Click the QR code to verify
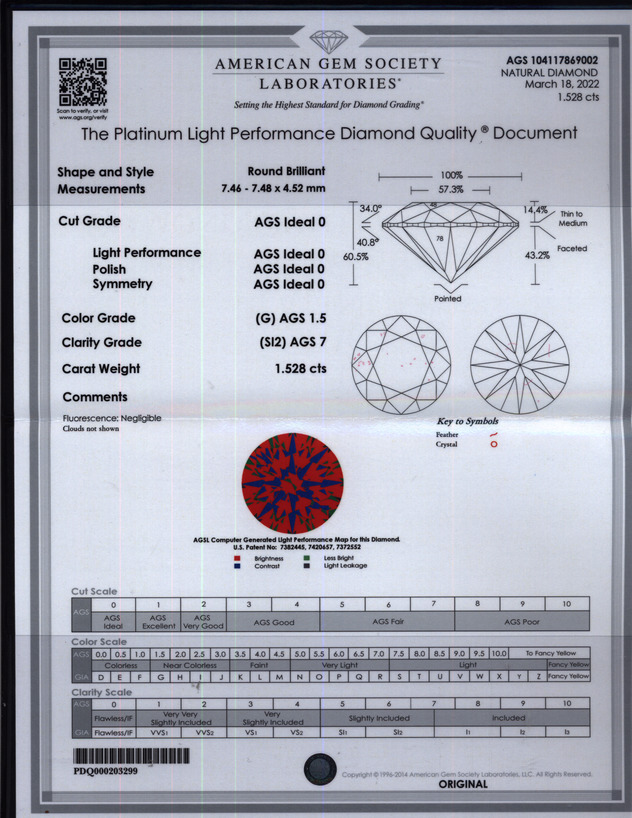The height and width of the screenshot is (818, 632). point(82,80)
